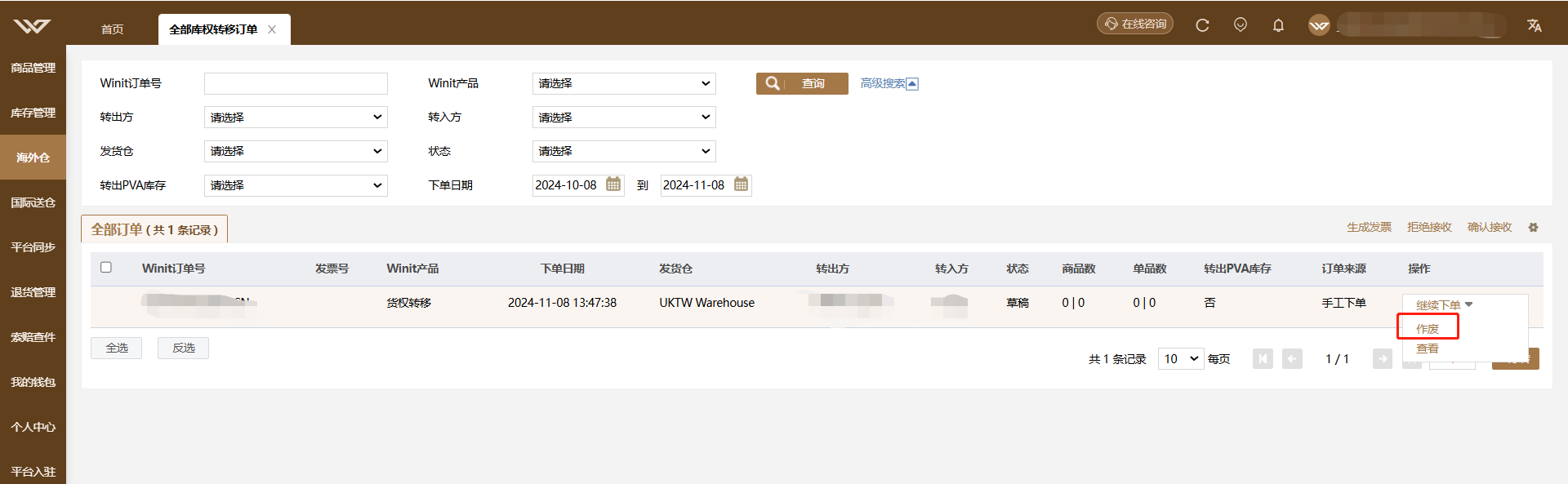Go to next page arrow
Screen dimensions: 1568x484
click(x=1382, y=359)
